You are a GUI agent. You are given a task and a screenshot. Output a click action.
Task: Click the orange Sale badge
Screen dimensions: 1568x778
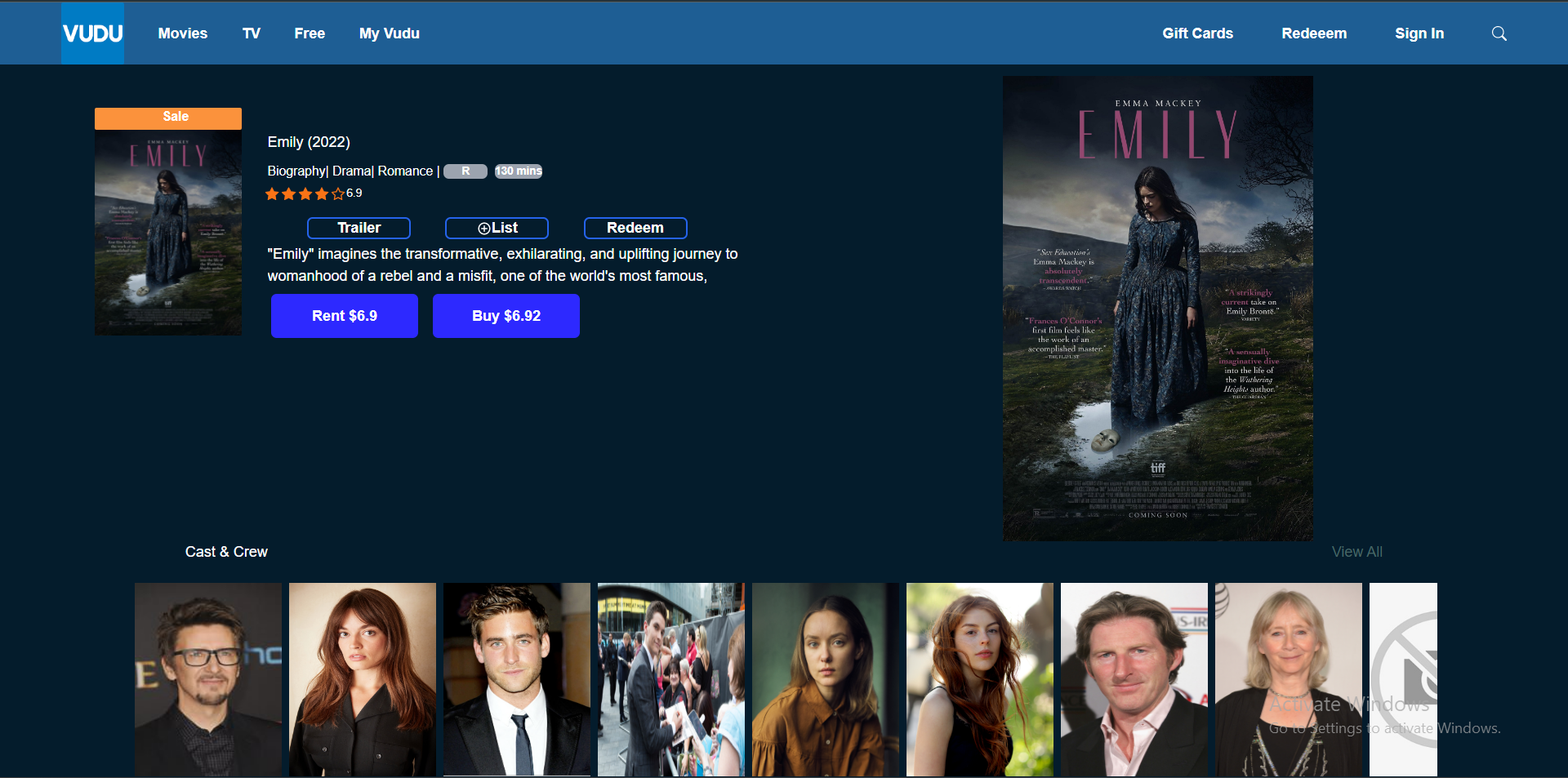tap(168, 118)
